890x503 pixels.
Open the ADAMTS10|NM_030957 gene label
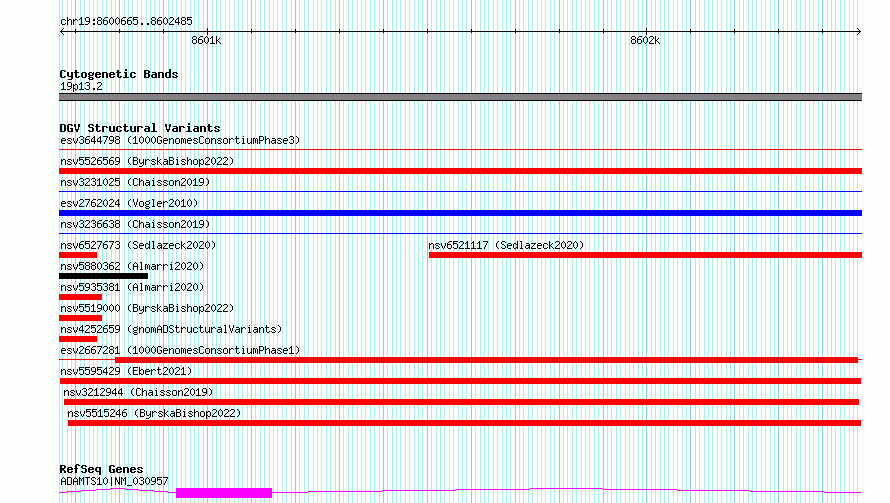point(114,481)
